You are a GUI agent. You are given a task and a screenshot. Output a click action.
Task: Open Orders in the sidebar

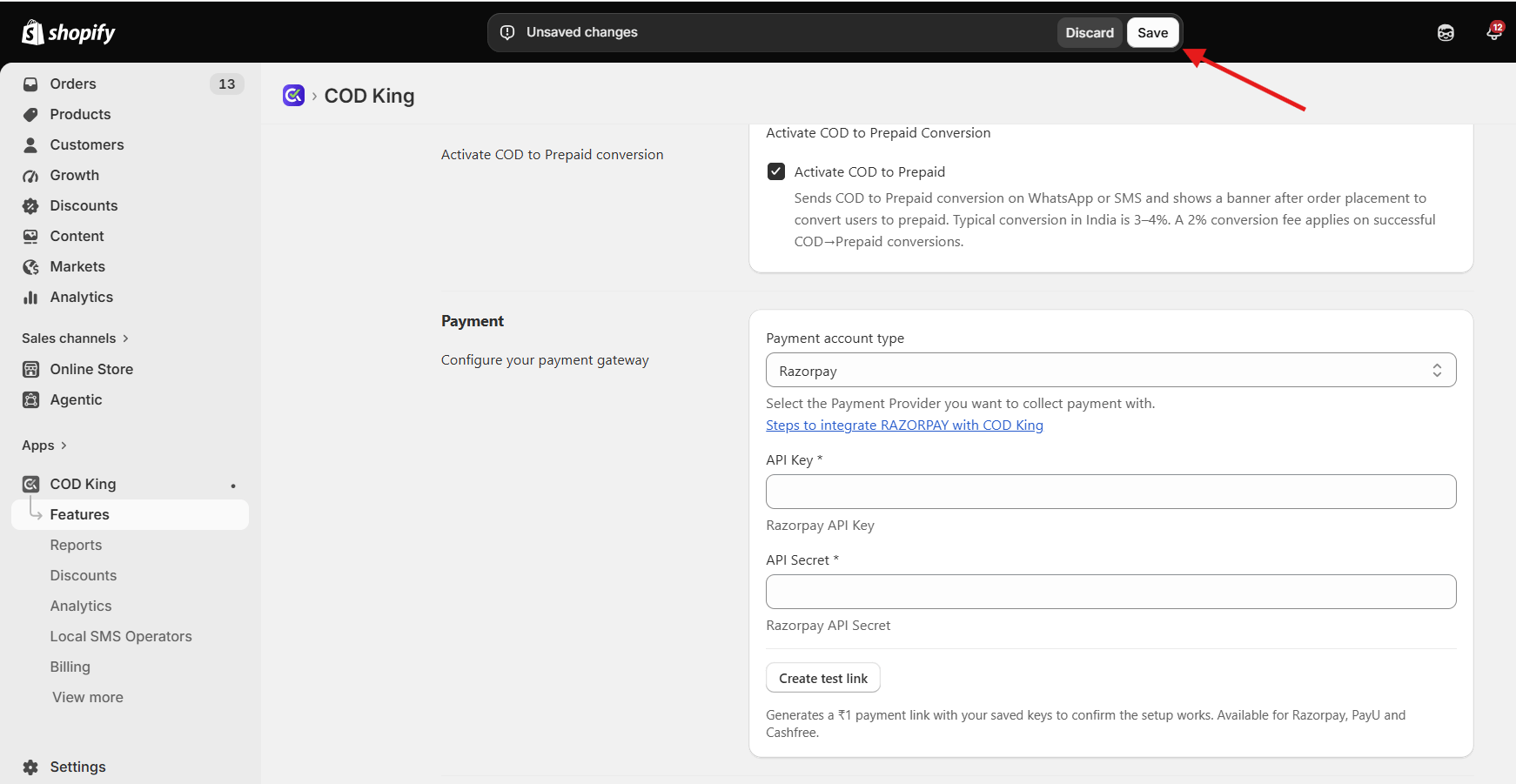tap(73, 84)
